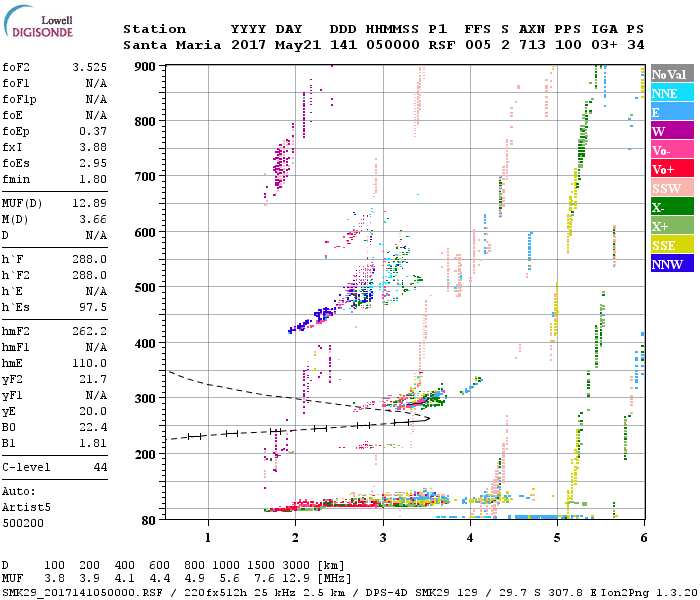Click the Santa Maria station name
This screenshot has width=700, height=600.
pyautogui.click(x=172, y=45)
